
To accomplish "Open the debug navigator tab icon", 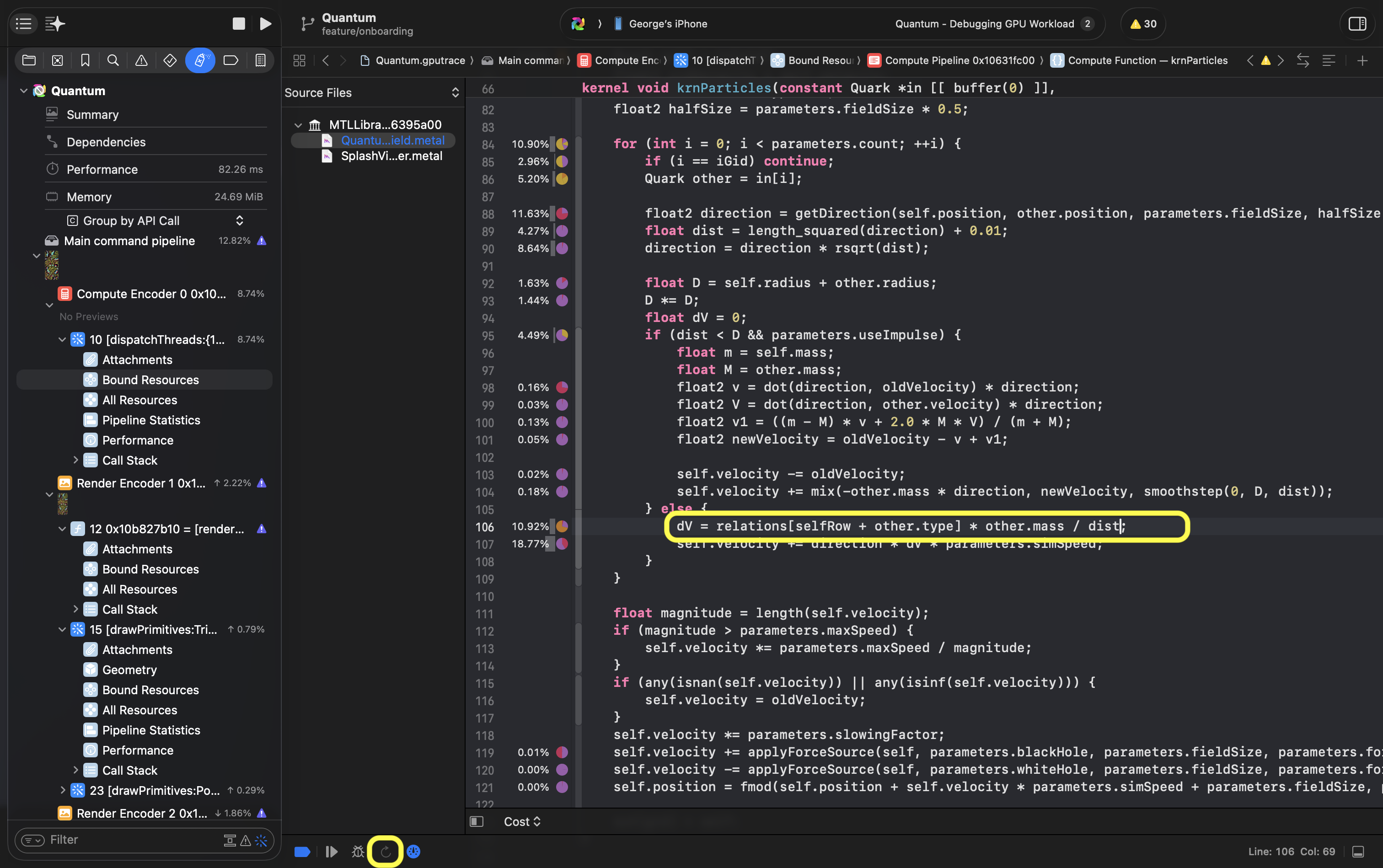I will point(200,60).
